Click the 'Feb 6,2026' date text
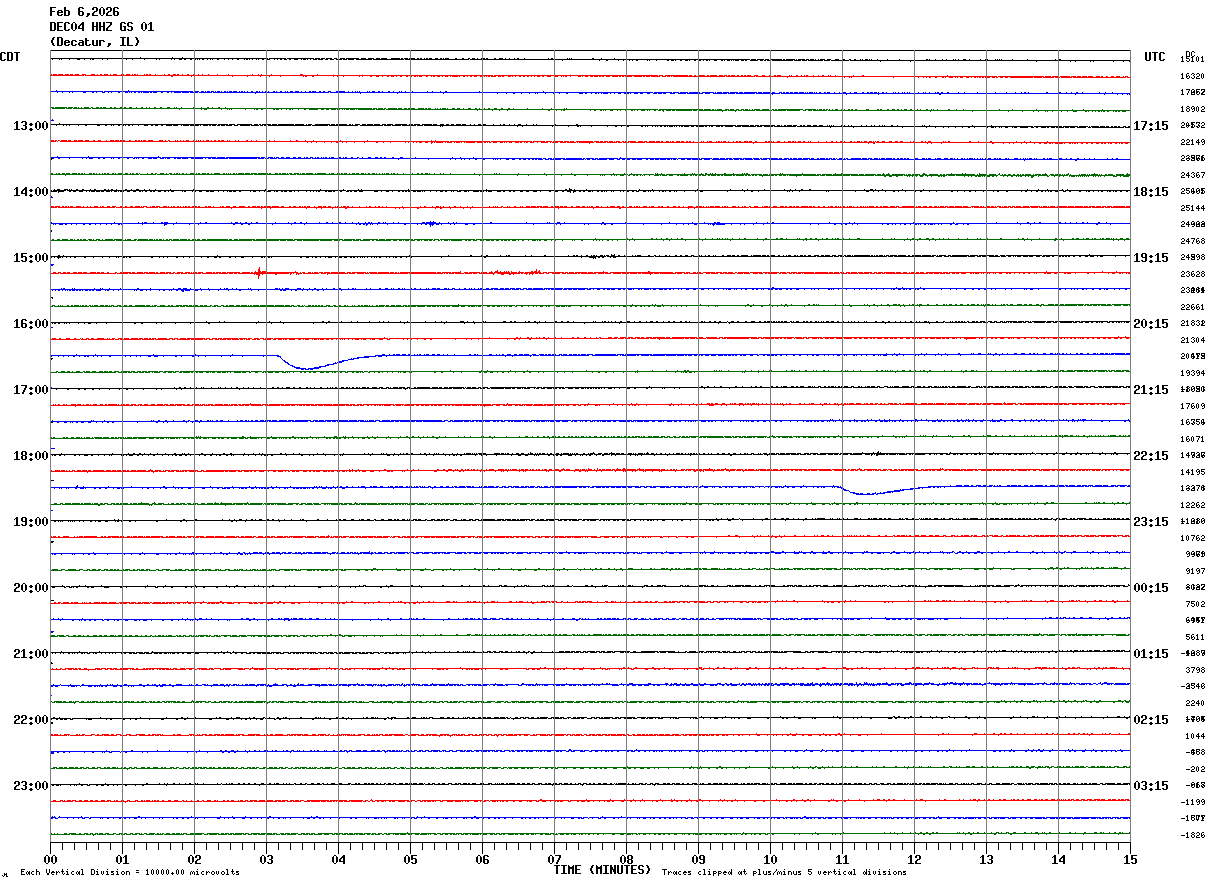1210x886 pixels. click(x=84, y=12)
